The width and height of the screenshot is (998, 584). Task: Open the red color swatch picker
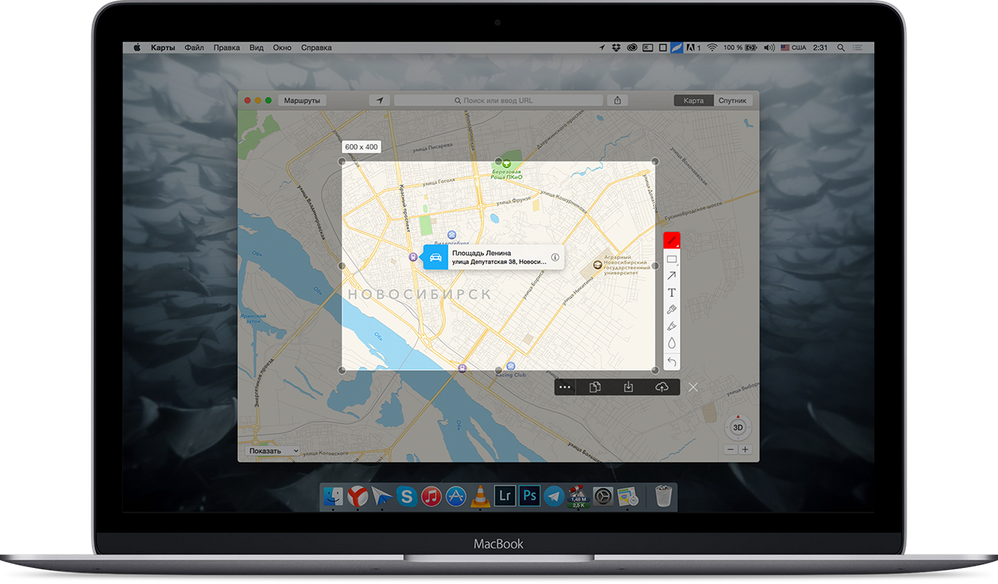click(672, 240)
